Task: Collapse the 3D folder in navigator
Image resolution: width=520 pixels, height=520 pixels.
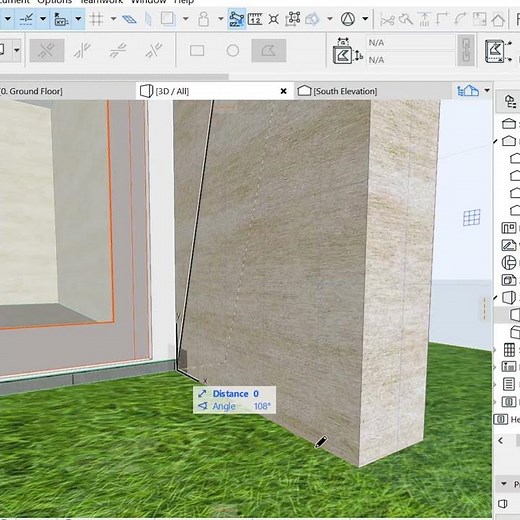Action: pos(496,297)
